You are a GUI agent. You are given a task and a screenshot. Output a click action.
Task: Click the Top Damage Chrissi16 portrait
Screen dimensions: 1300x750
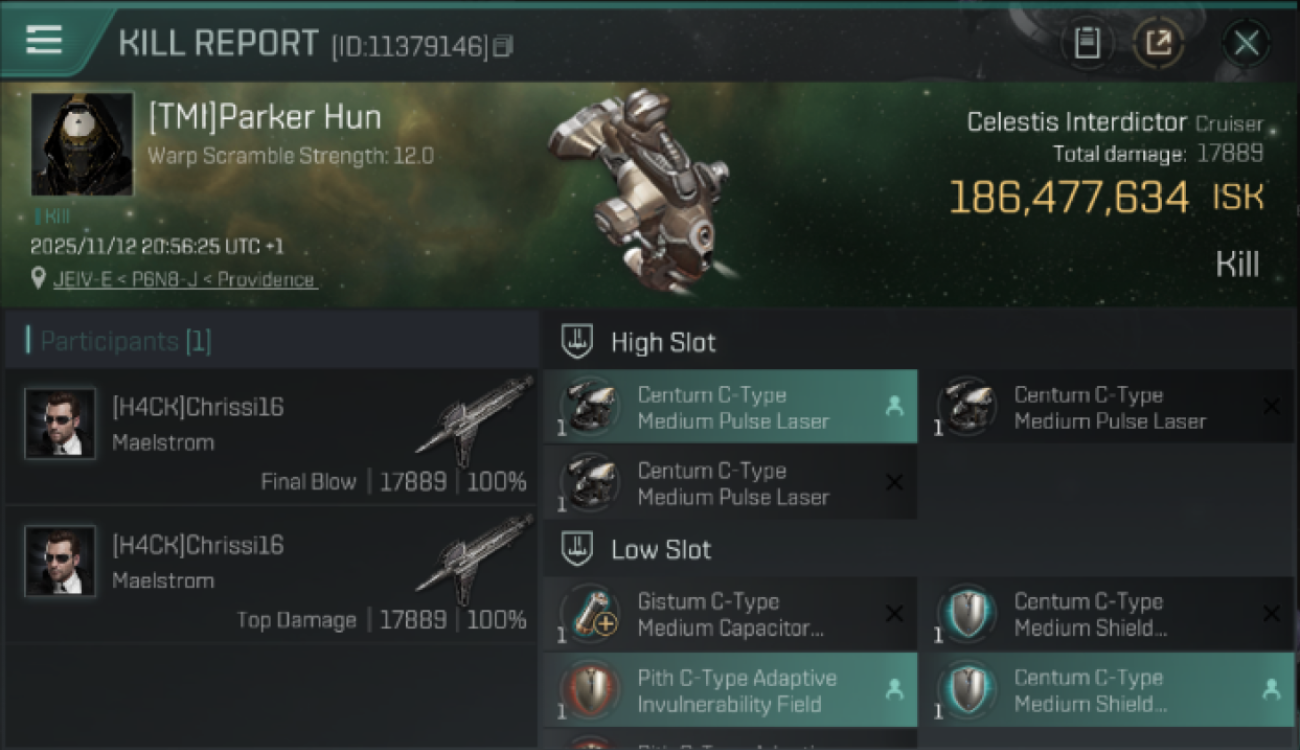click(x=60, y=562)
